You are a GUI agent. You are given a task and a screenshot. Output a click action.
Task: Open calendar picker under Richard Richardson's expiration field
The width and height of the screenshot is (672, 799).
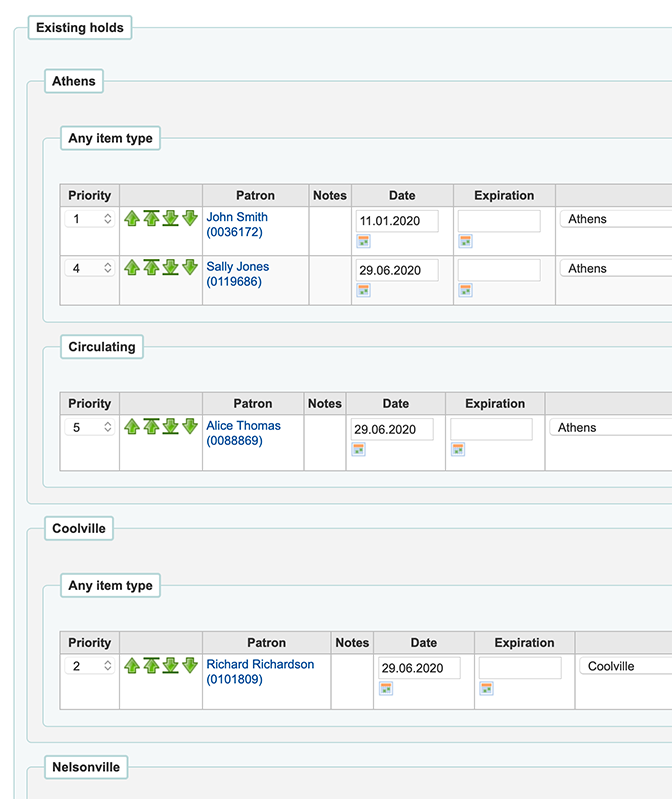pos(486,688)
